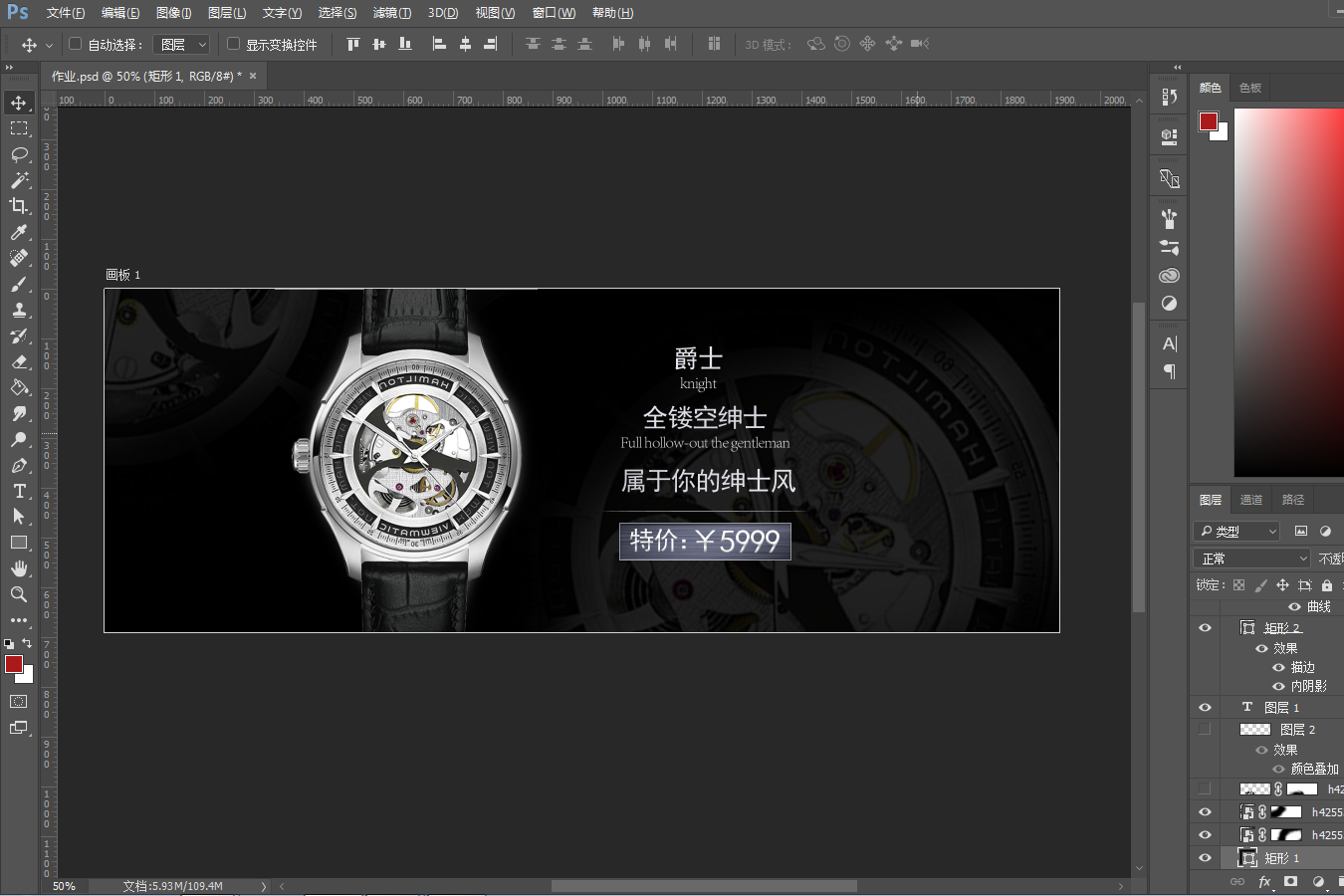Click the red foreground color swatch in the toolbar
Image resolution: width=1344 pixels, height=896 pixels.
[x=13, y=664]
